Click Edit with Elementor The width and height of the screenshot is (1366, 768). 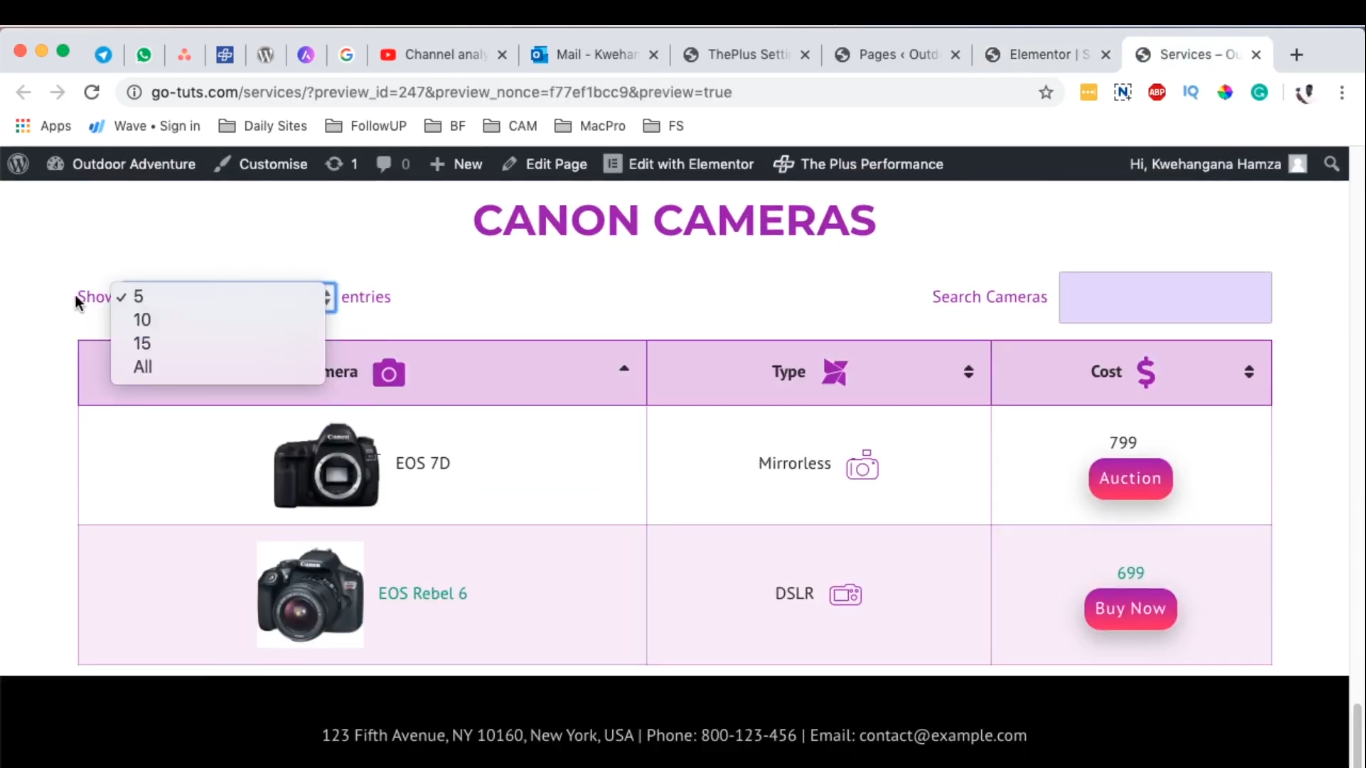point(679,164)
